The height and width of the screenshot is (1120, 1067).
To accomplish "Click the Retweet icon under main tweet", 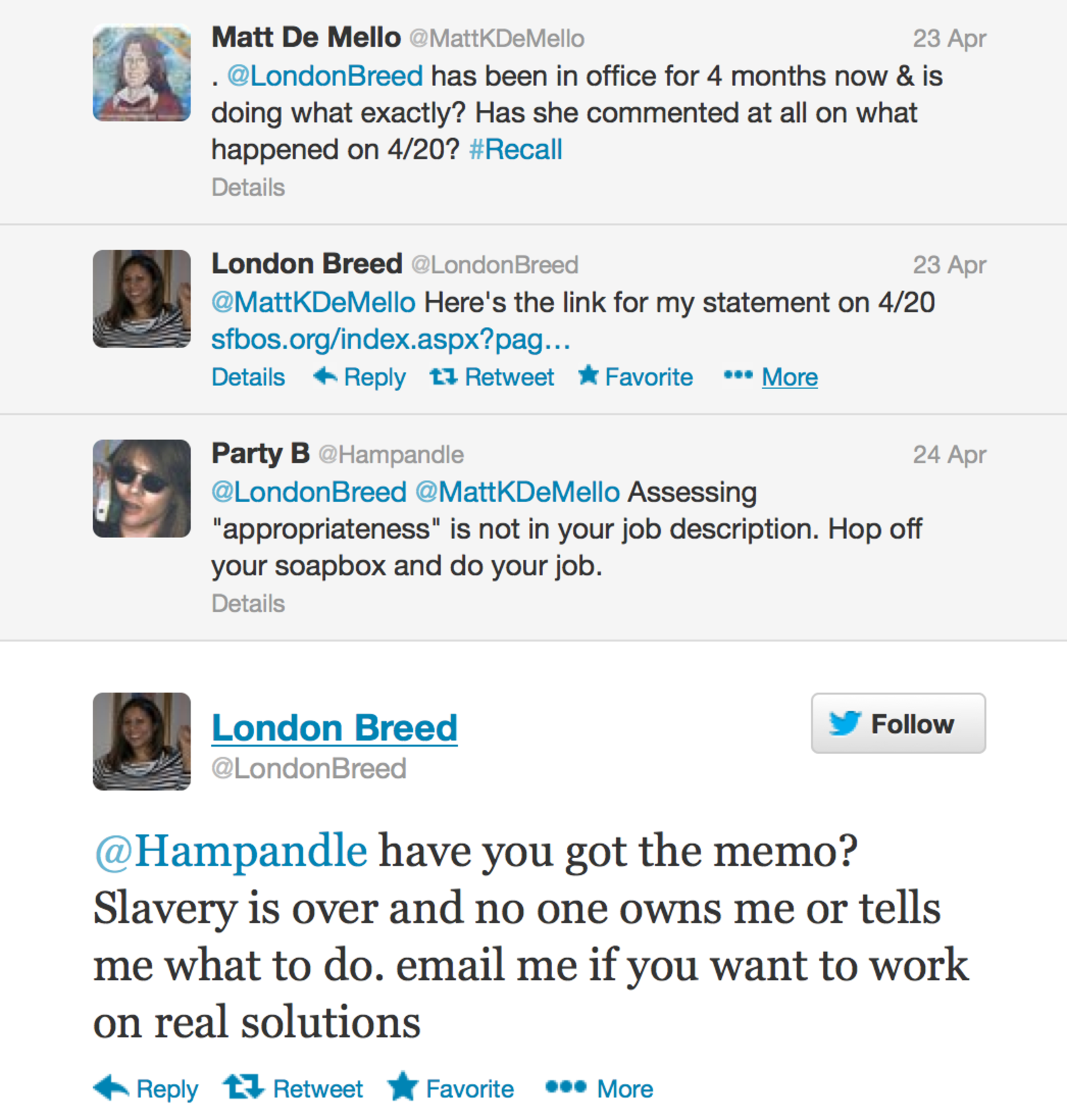I will [243, 1087].
